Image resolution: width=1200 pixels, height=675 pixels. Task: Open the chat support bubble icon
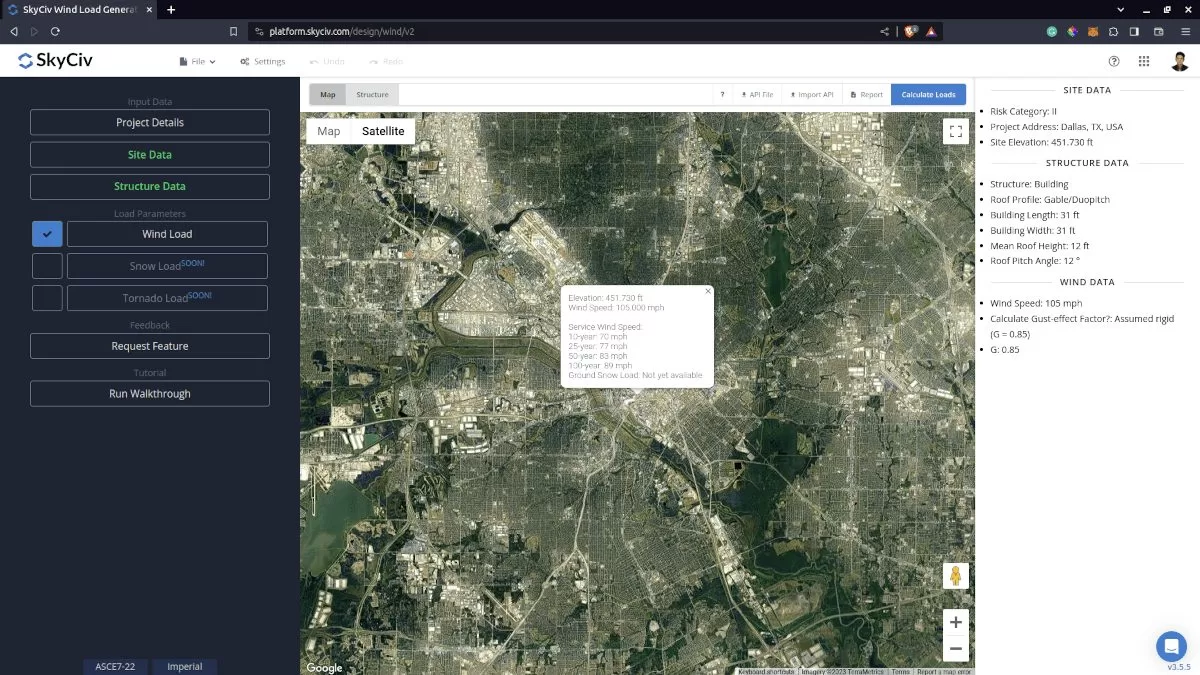coord(1171,646)
